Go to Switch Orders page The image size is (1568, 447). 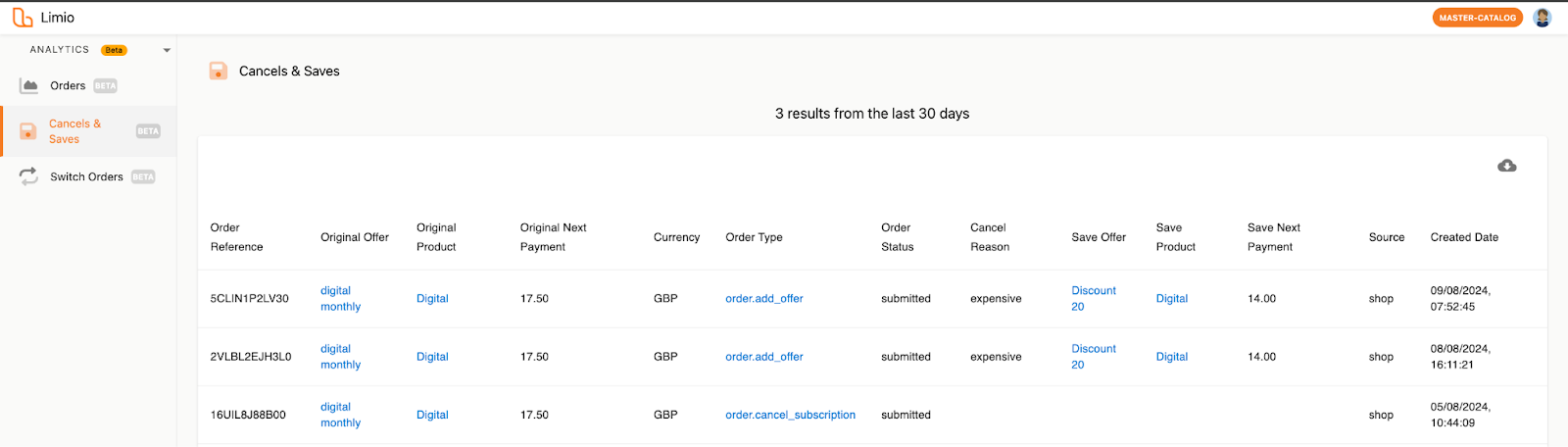pyautogui.click(x=86, y=177)
